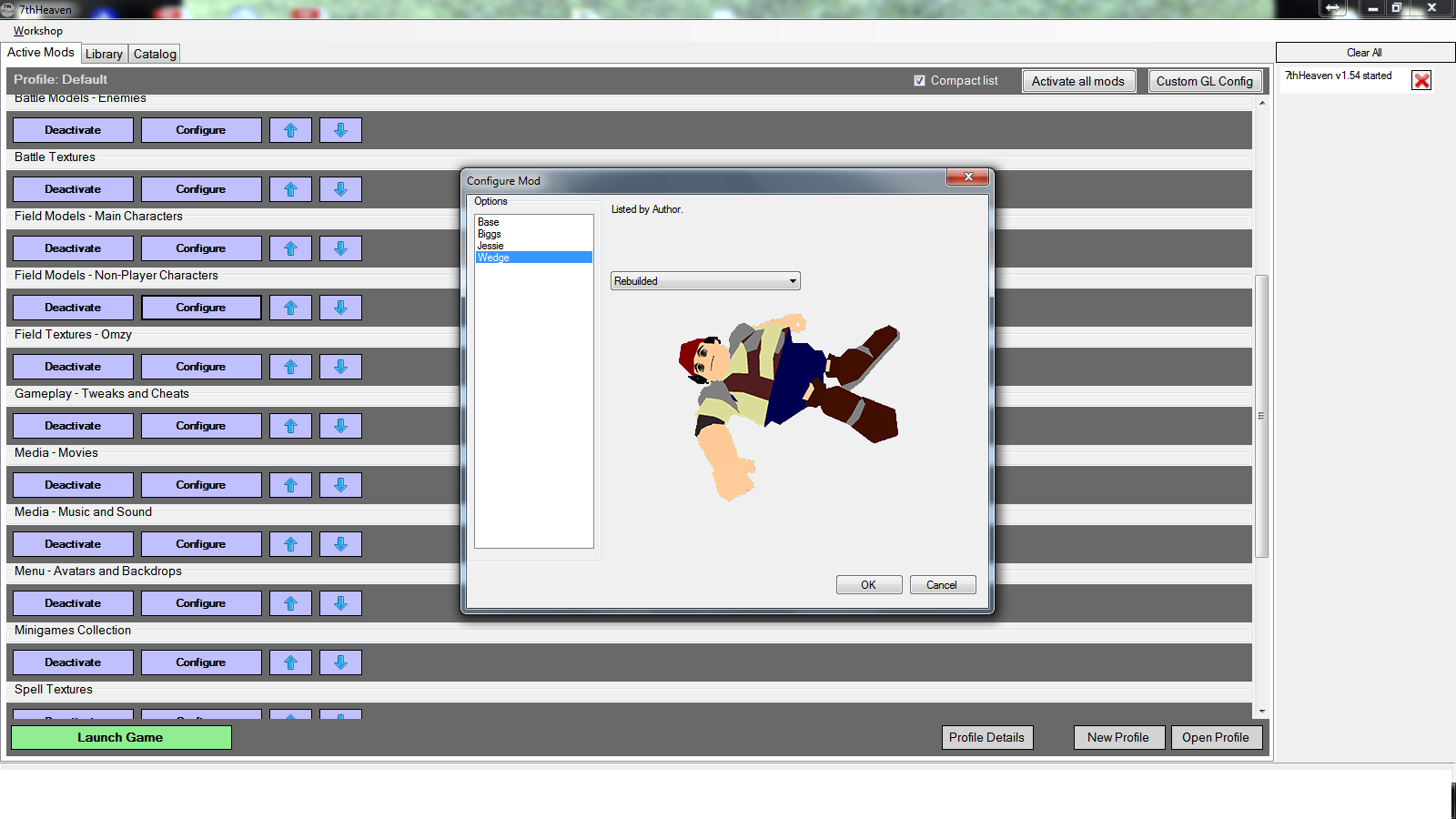This screenshot has height=819, width=1456.
Task: Select Jessie in the Options list
Action: coord(533,246)
